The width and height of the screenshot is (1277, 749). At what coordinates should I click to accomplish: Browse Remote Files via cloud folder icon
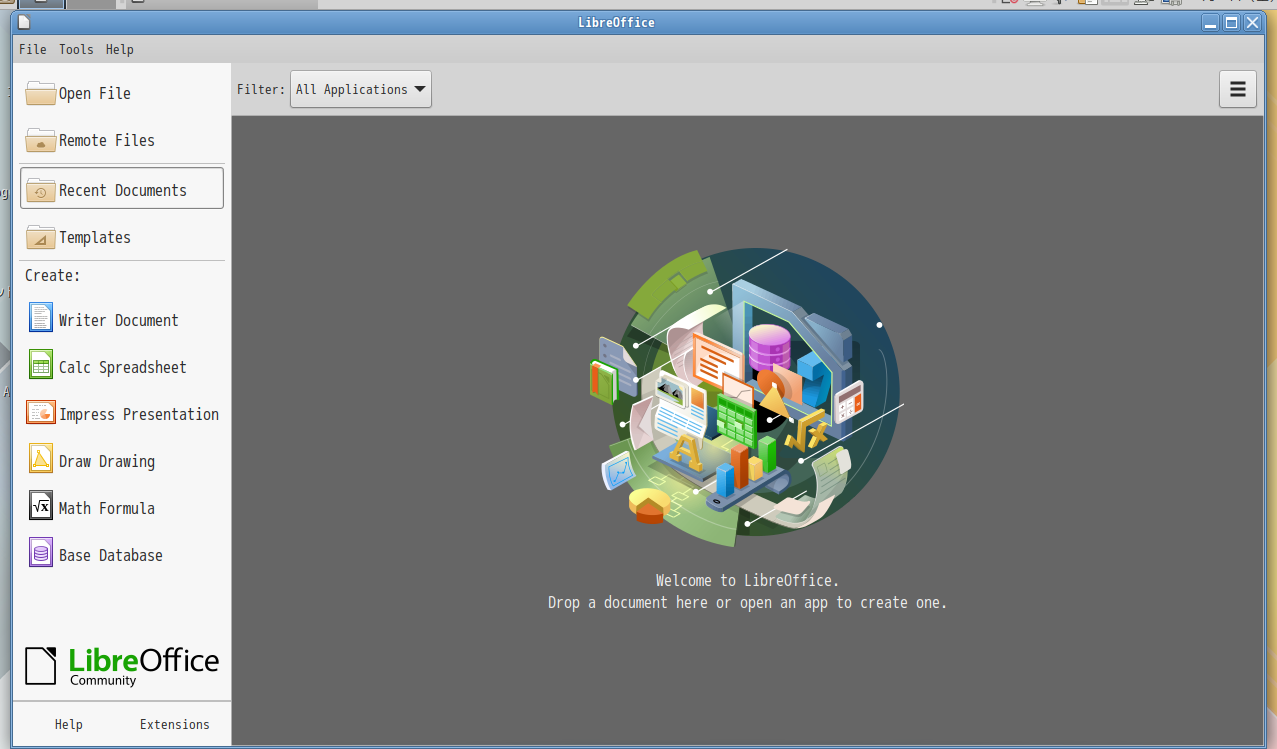(x=41, y=140)
